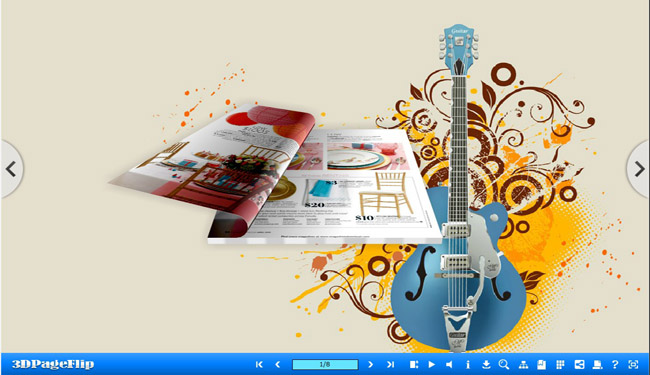Share the flipbook
The height and width of the screenshot is (375, 650).
point(579,364)
